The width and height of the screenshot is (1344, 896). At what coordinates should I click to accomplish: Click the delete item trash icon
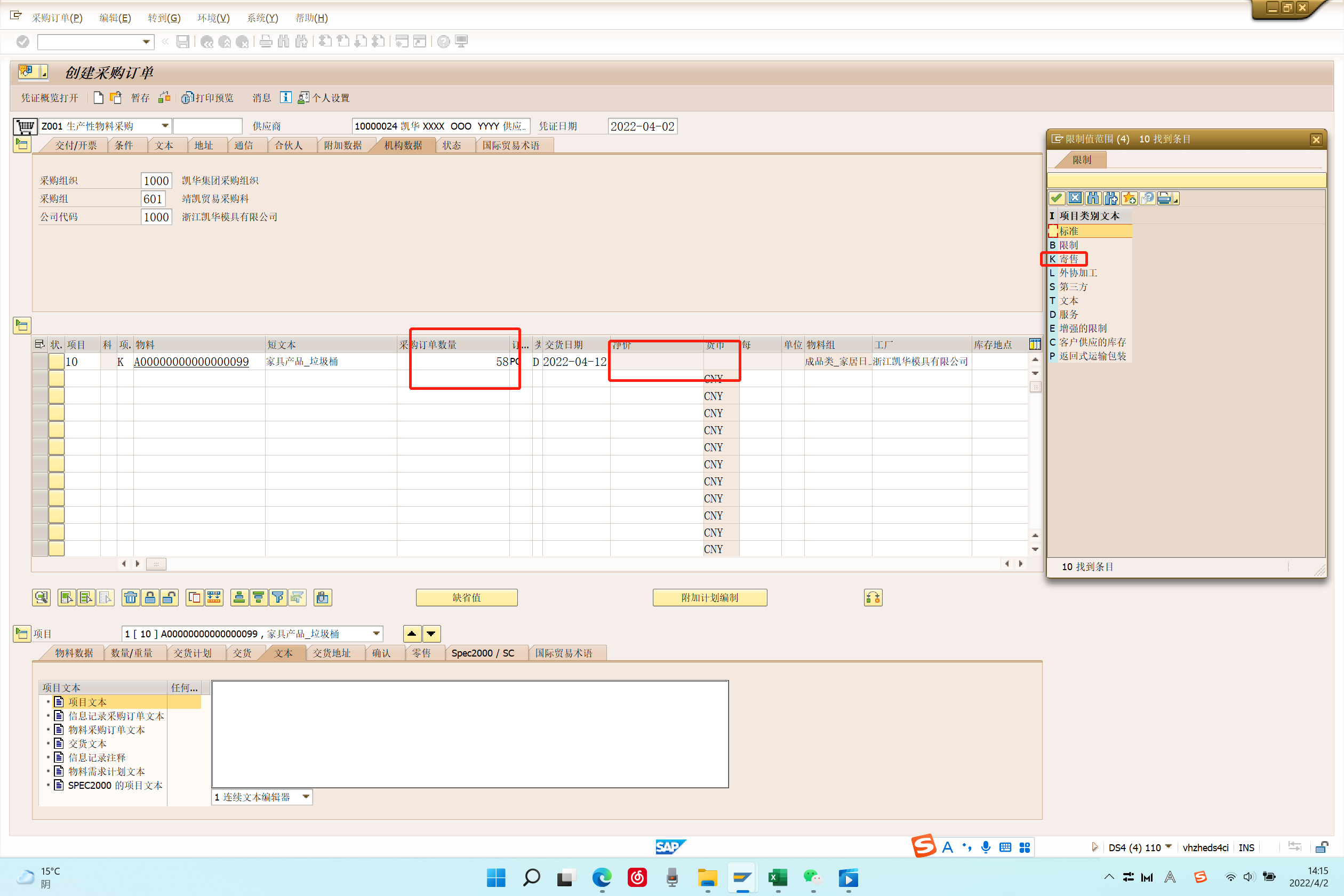click(130, 597)
